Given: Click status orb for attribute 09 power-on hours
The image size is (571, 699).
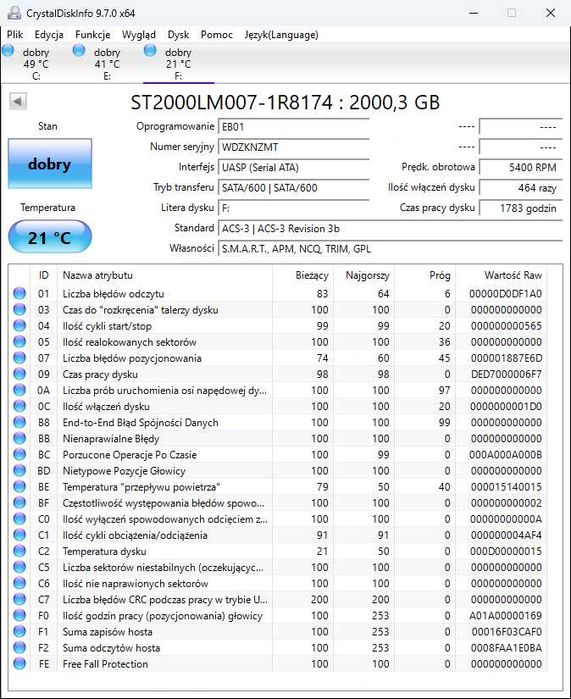Looking at the screenshot, I should [x=19, y=374].
